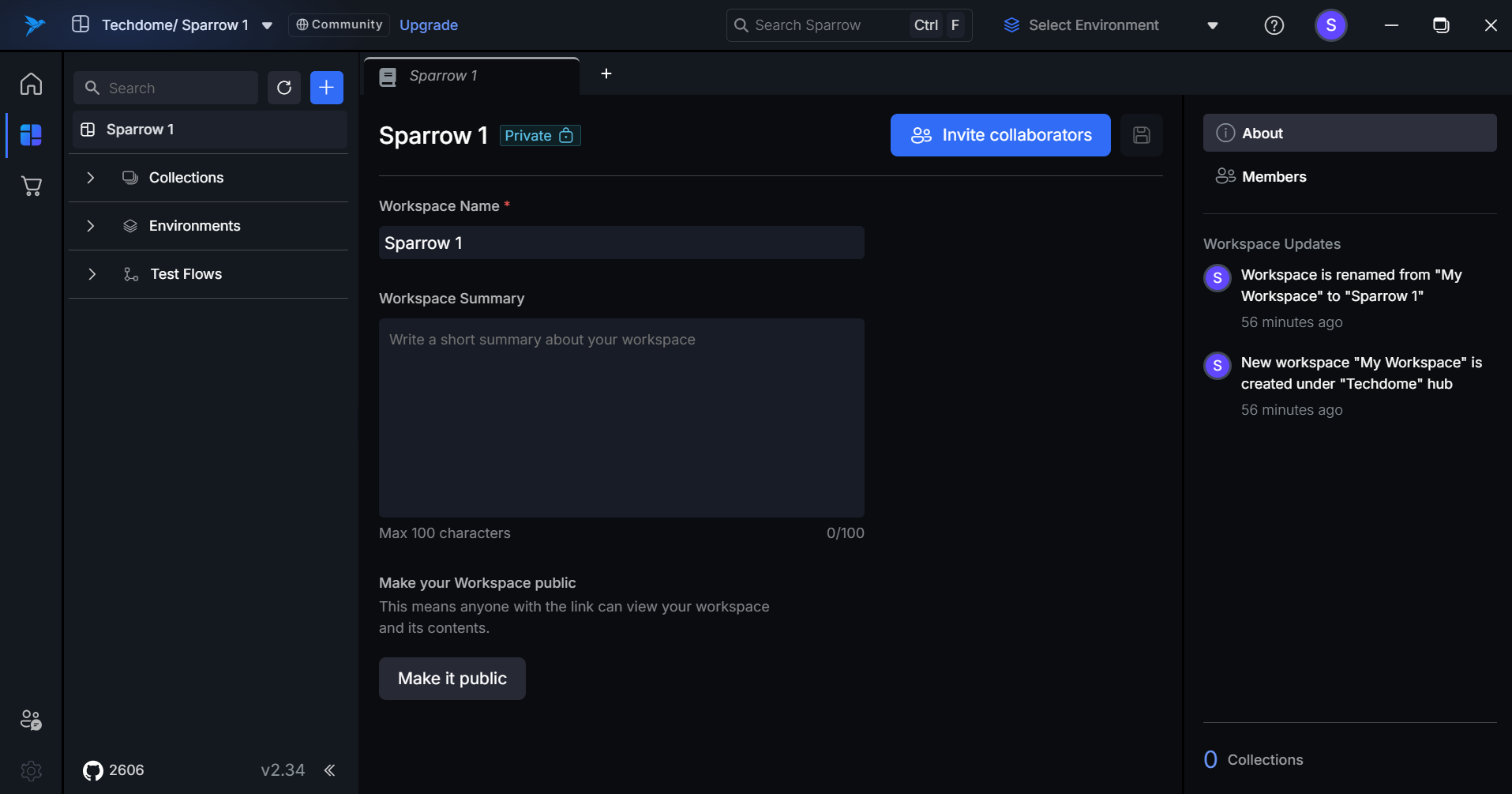The height and width of the screenshot is (794, 1512).
Task: Expand the Collections tree section
Action: [x=91, y=178]
